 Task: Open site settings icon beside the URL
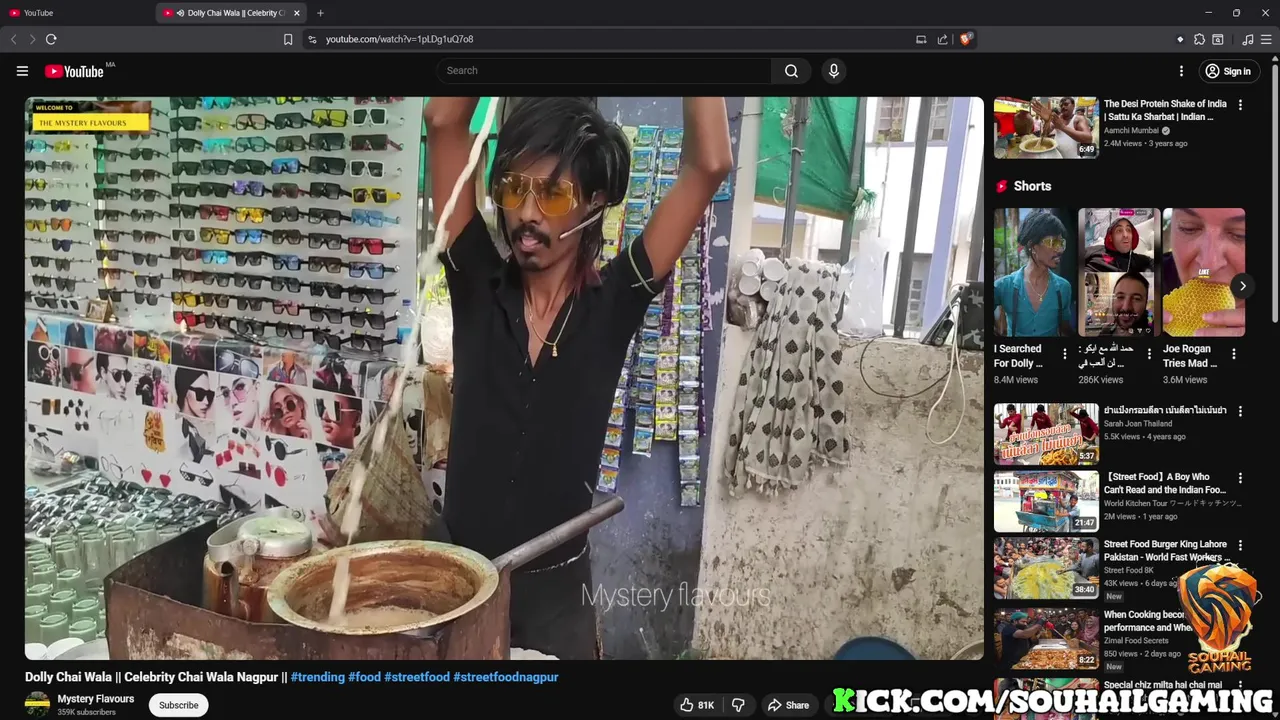312,39
